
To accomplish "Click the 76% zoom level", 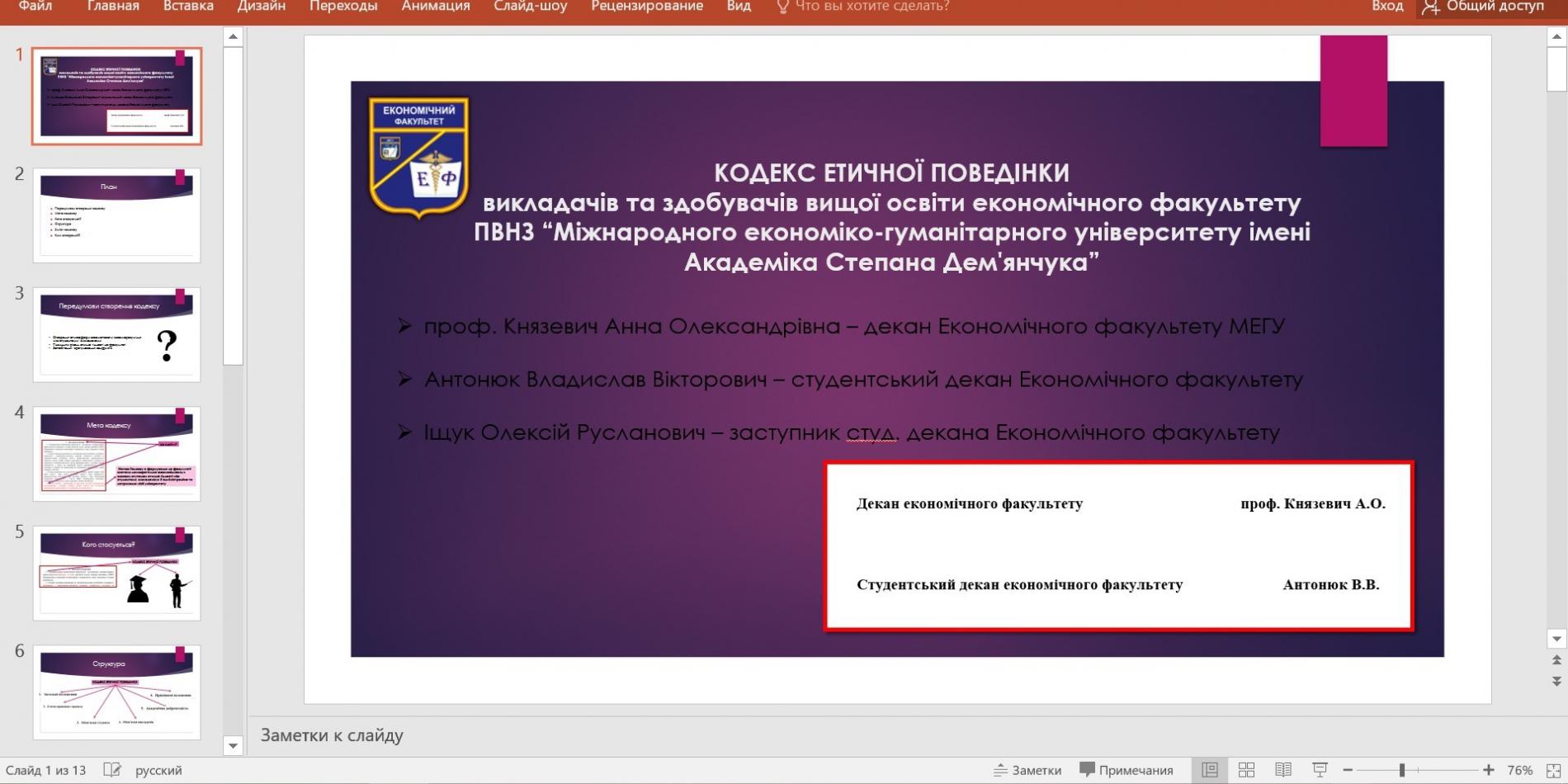I will pos(1519,770).
